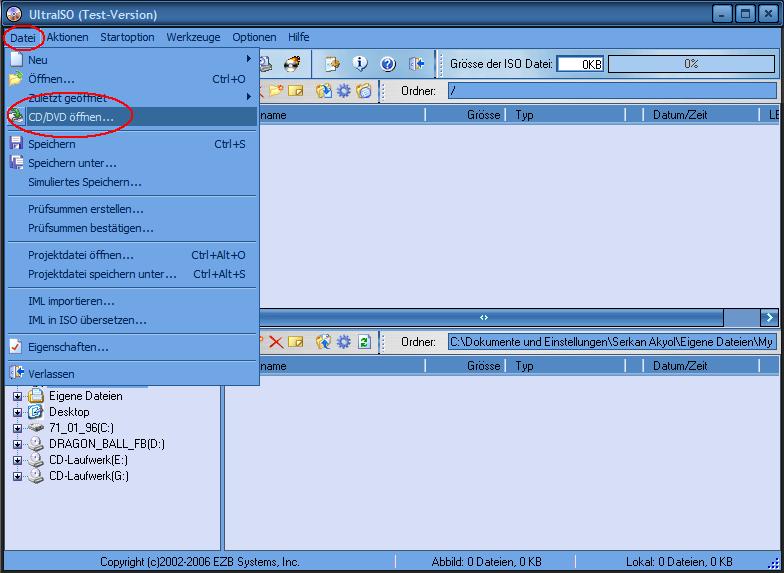Viewport: 784px width, 573px height.
Task: Select Projektdatei öffnen... entry
Action: [132, 255]
